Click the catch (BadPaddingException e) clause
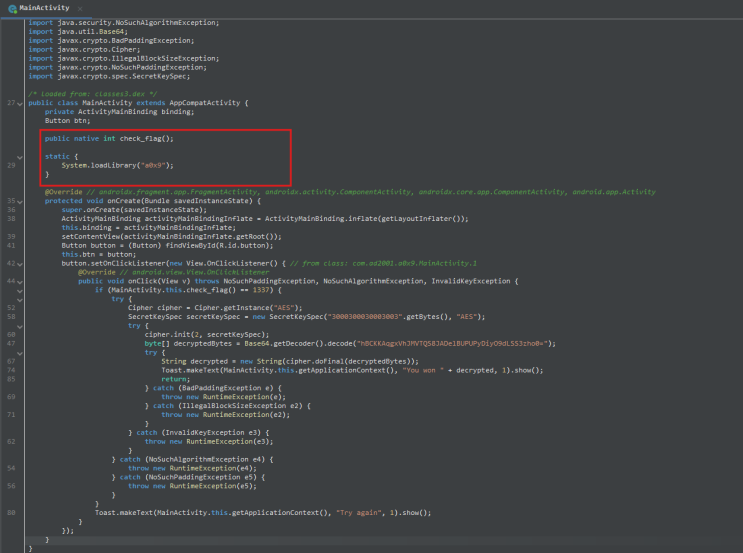The height and width of the screenshot is (553, 743). tap(213, 388)
